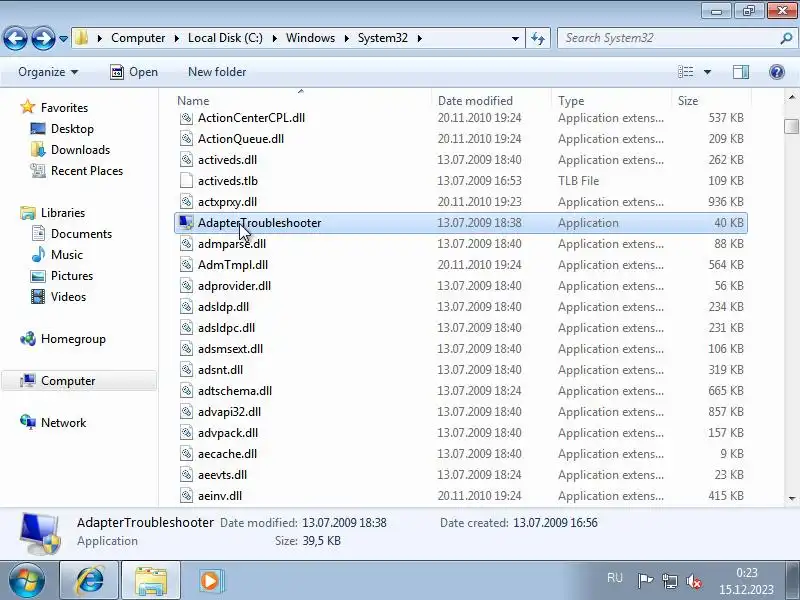Select the admparse.dll file icon
The width and height of the screenshot is (800, 600).
(187, 244)
